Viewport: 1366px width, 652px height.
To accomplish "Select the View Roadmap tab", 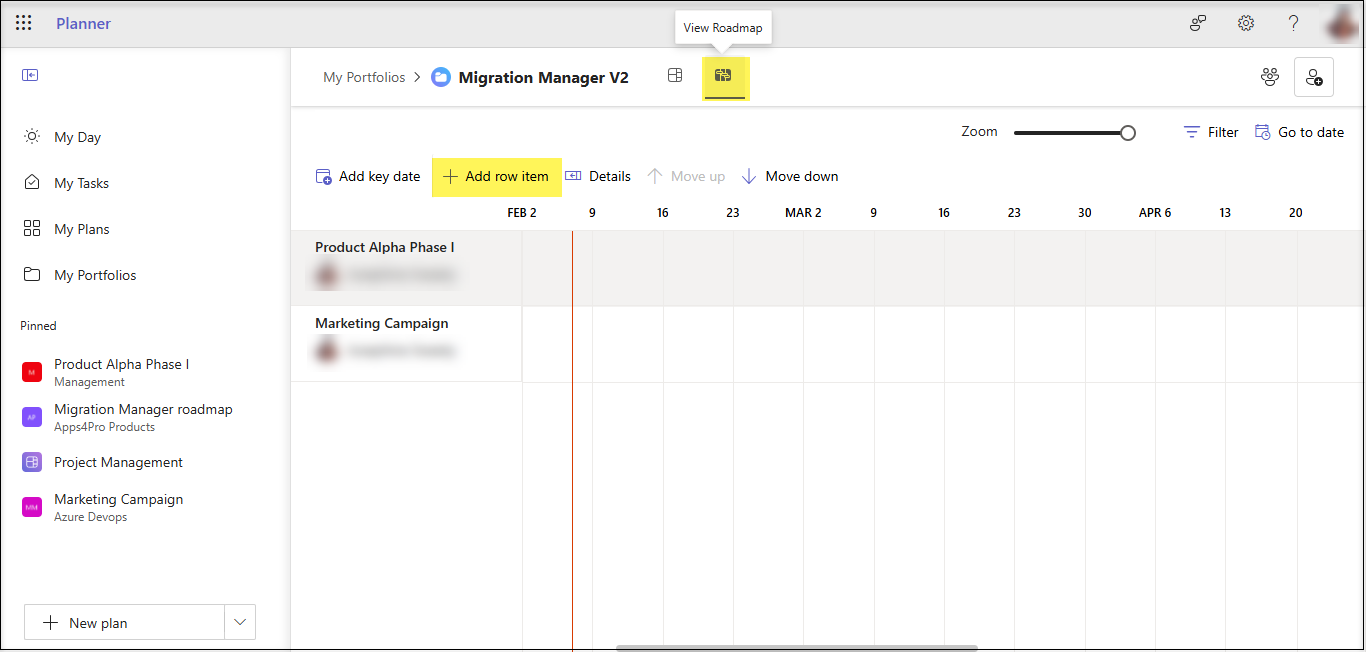I will (725, 77).
